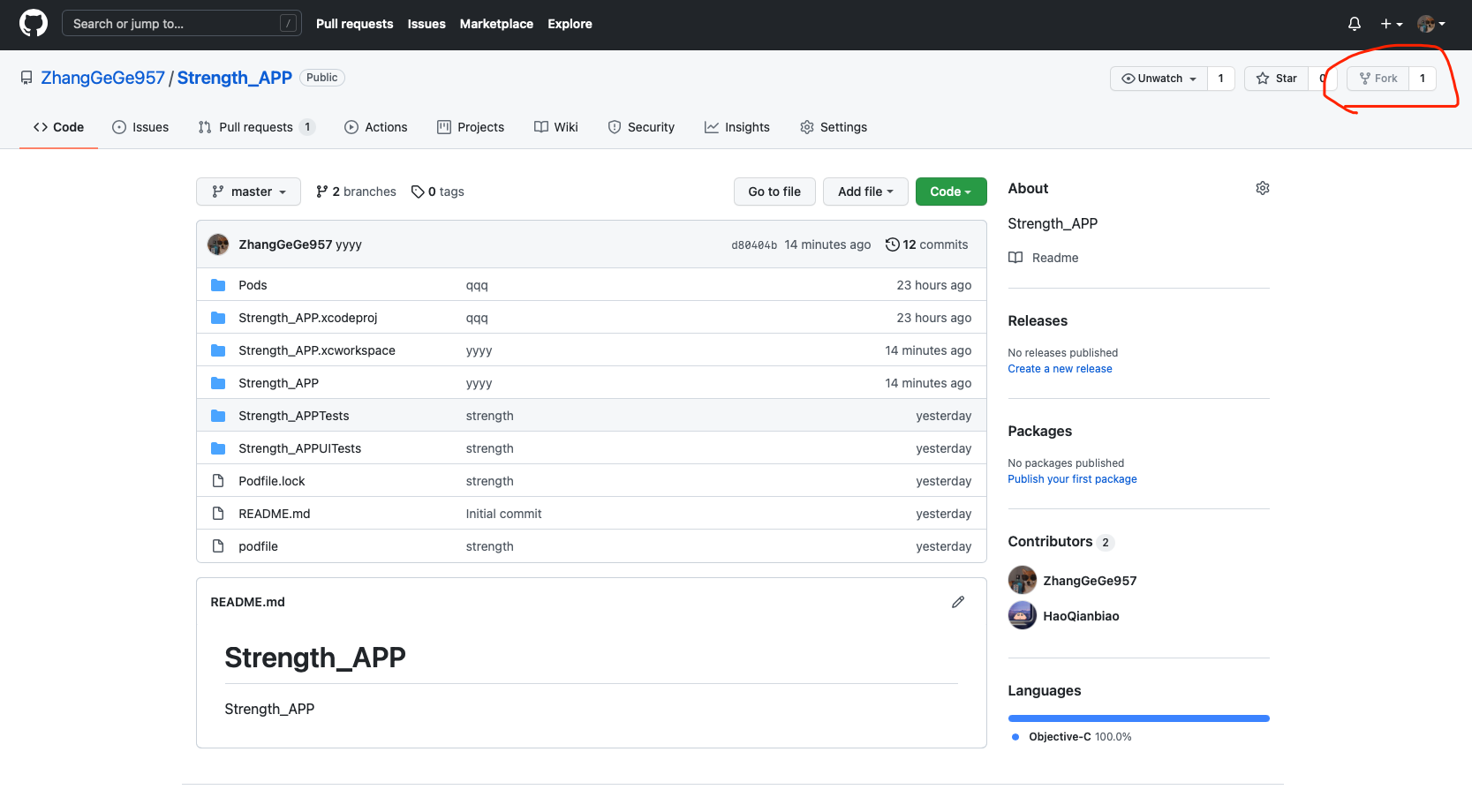Fork the repository

pos(1378,79)
